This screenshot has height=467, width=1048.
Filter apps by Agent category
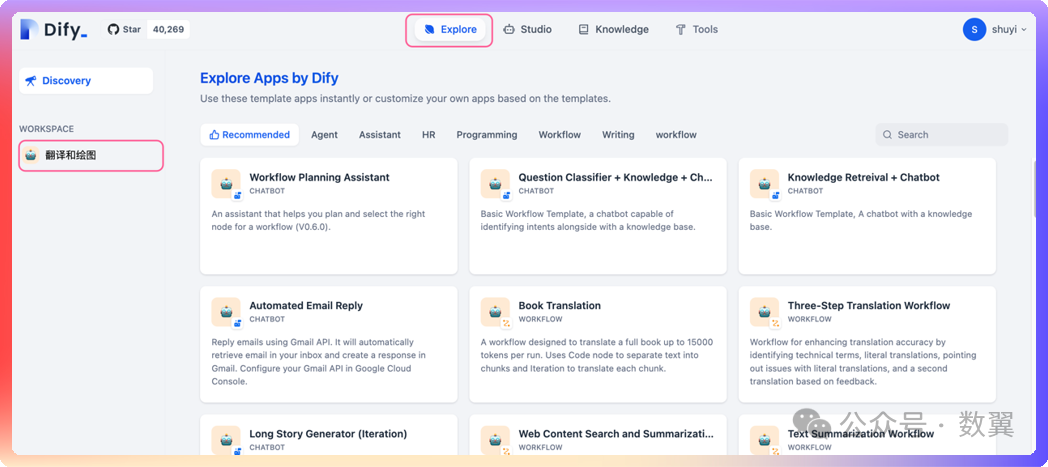pyautogui.click(x=324, y=134)
